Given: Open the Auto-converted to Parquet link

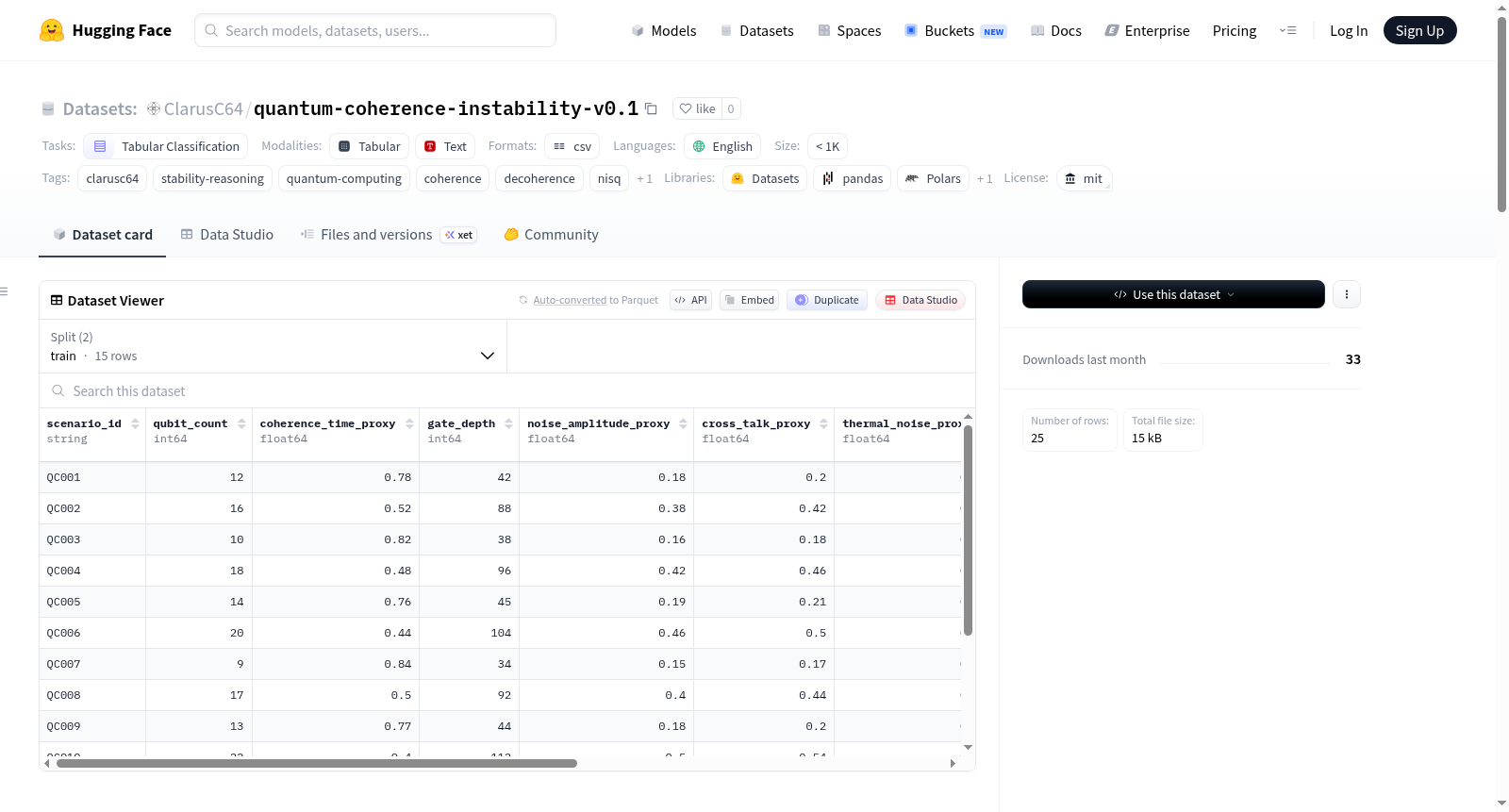Looking at the screenshot, I should (x=570, y=300).
